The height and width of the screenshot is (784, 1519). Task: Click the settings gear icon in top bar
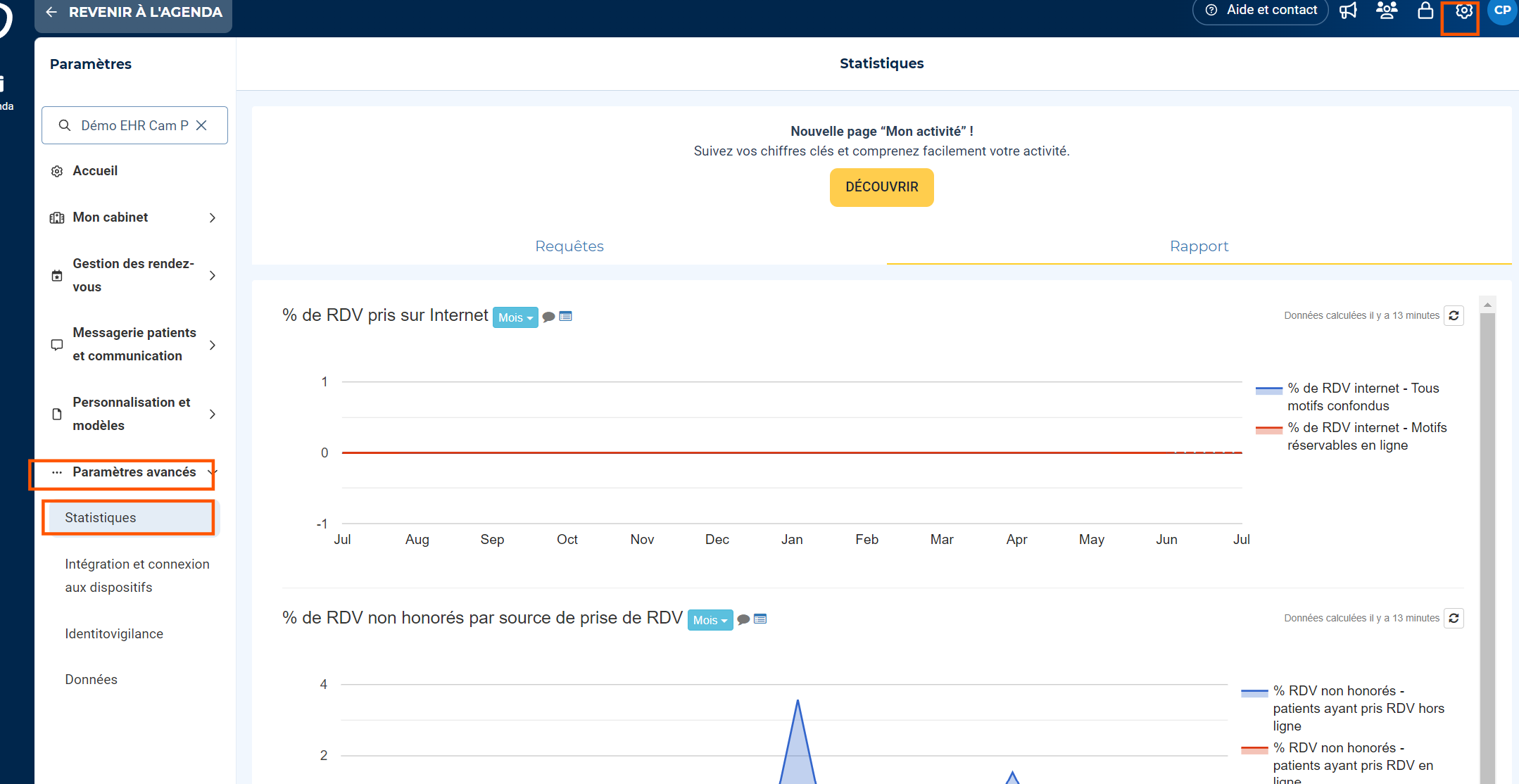[x=1463, y=11]
